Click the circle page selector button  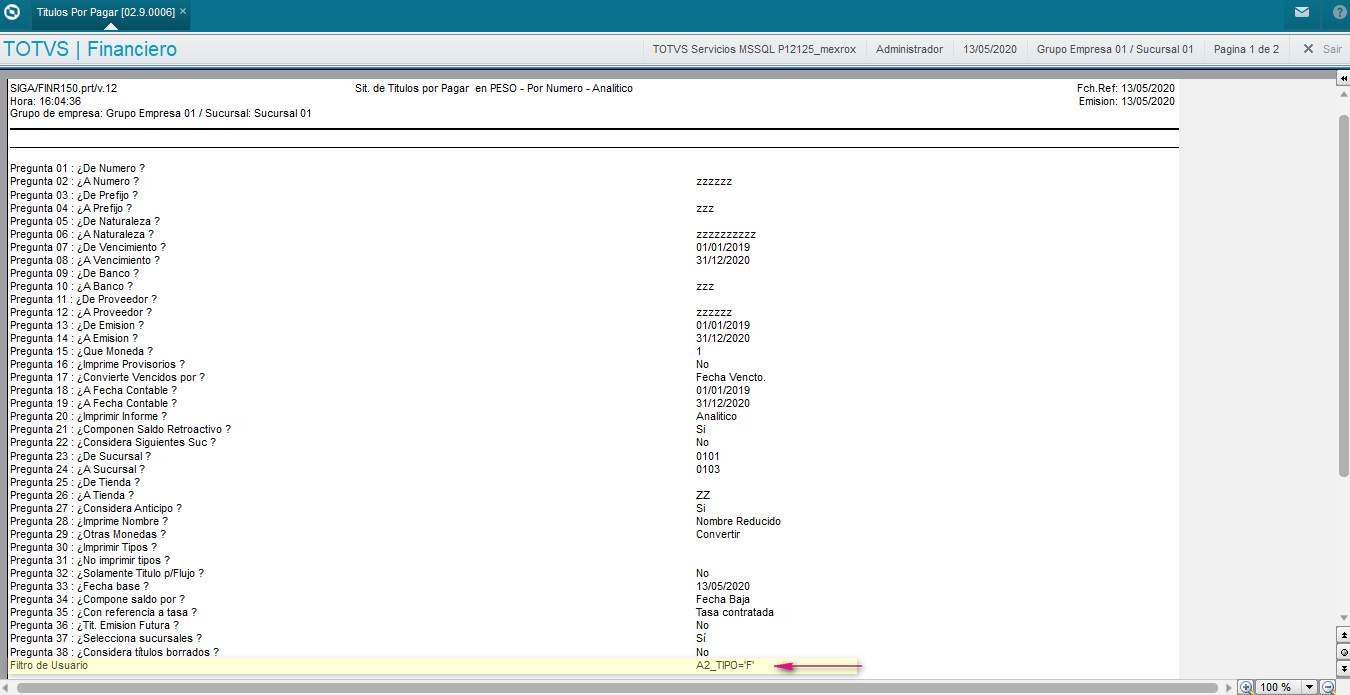tap(1343, 652)
